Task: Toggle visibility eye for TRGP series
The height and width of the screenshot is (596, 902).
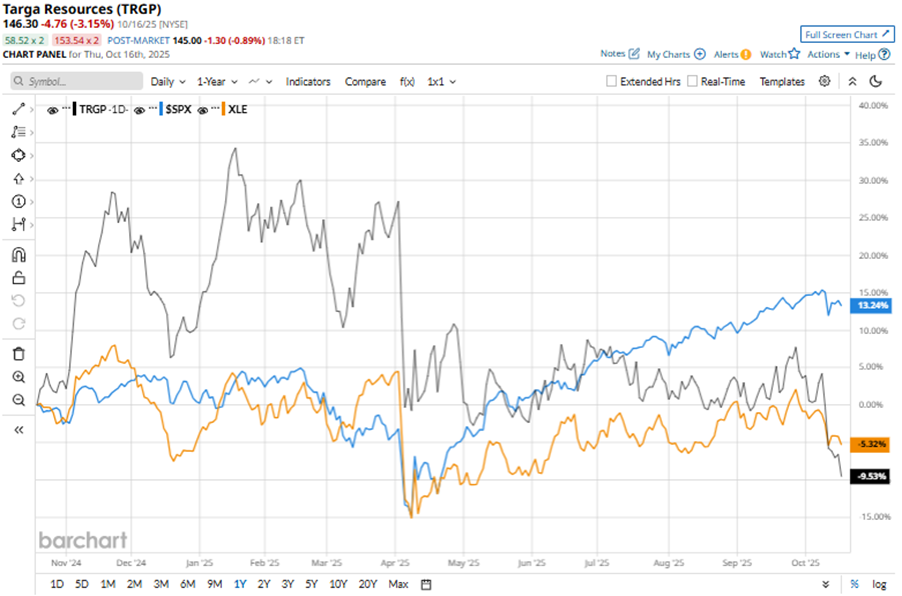Action: [x=52, y=110]
